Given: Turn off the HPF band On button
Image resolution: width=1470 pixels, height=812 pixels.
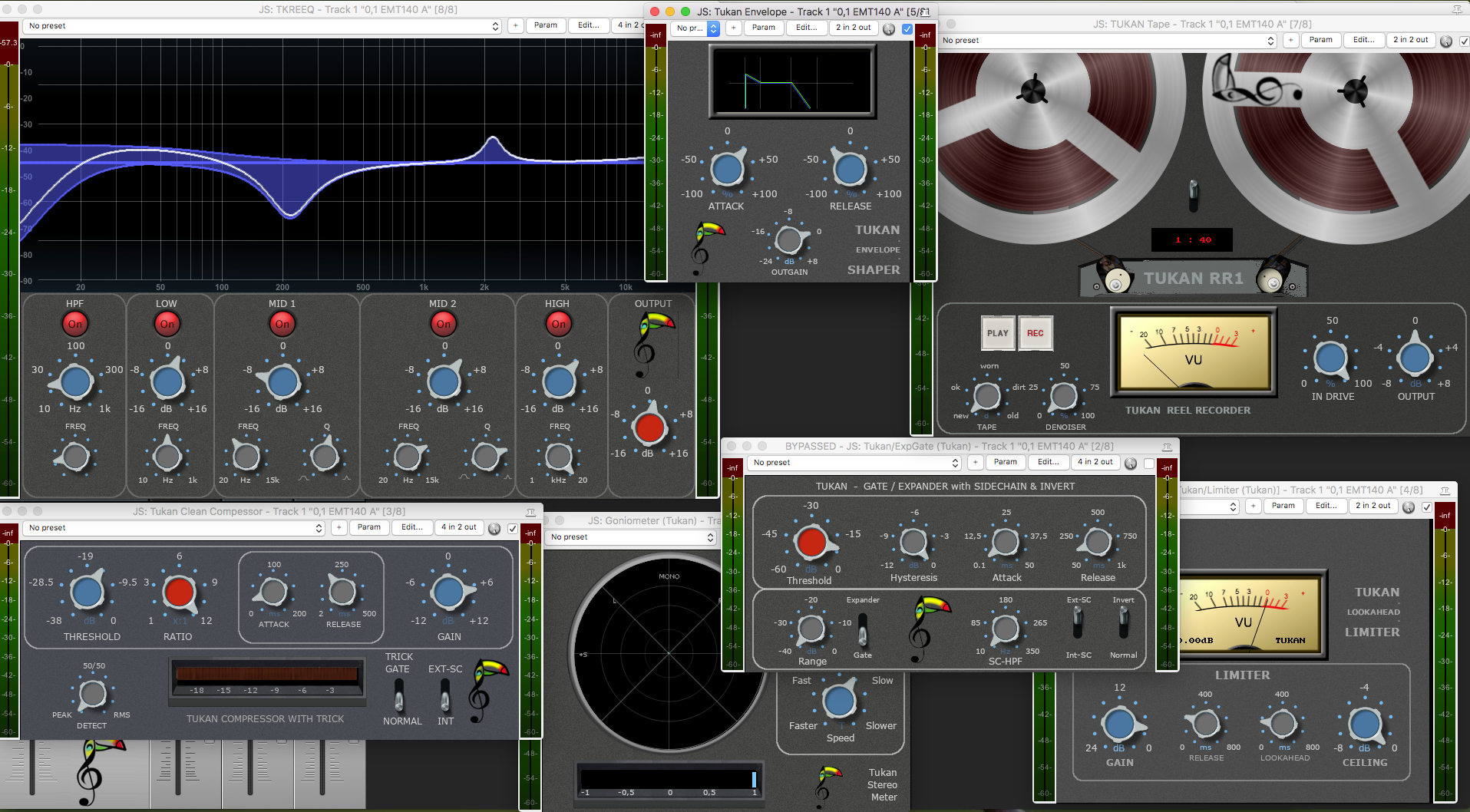Looking at the screenshot, I should tap(75, 324).
